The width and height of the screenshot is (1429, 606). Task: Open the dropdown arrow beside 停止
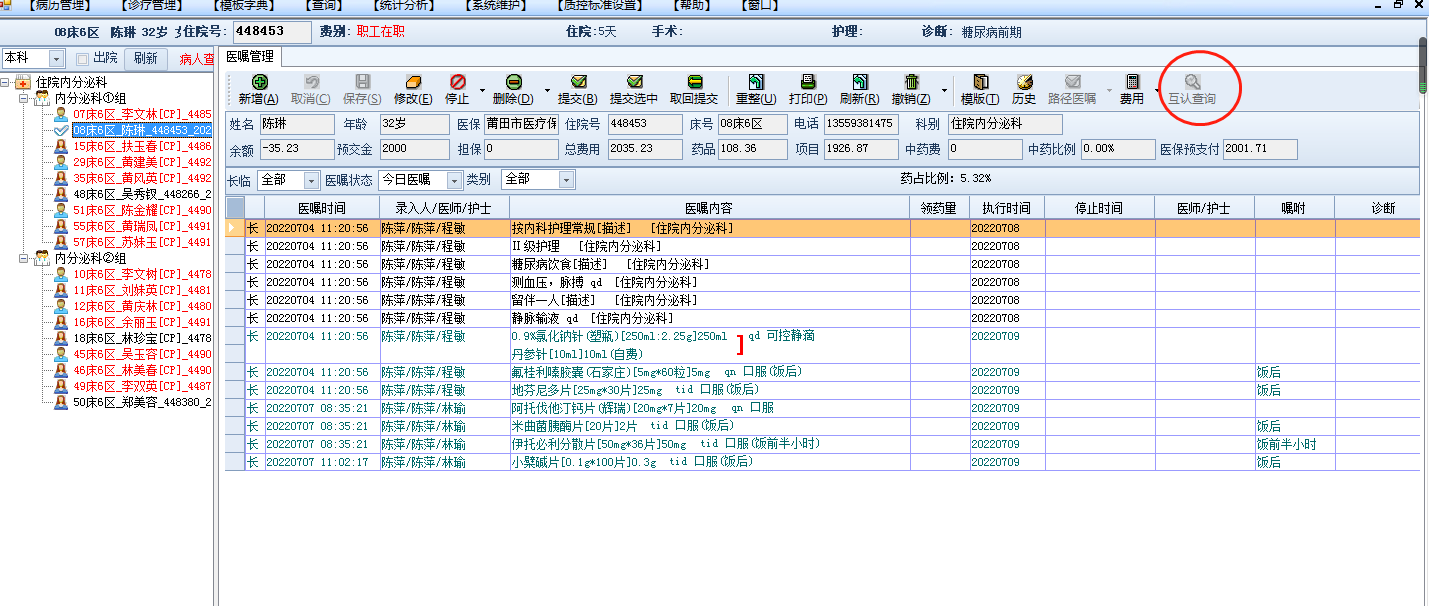(x=482, y=90)
